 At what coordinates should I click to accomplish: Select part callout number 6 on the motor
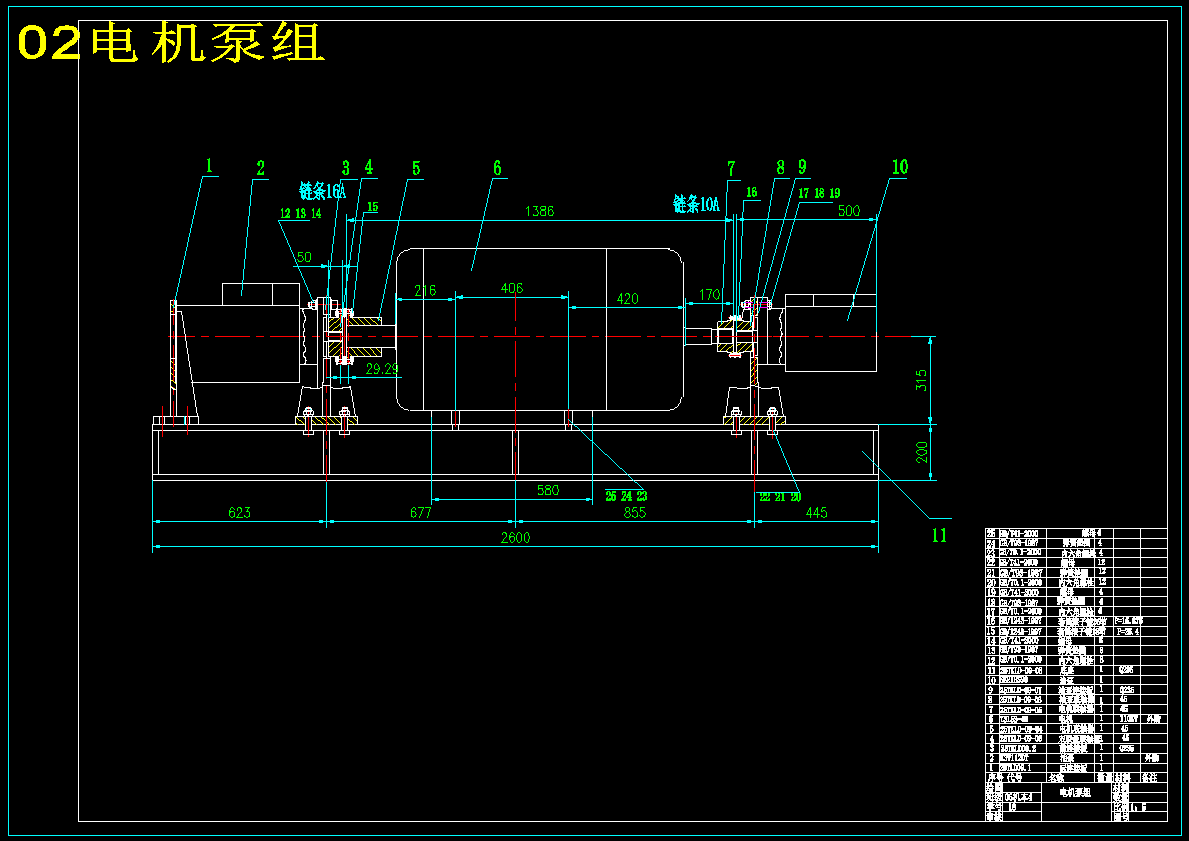pos(497,168)
